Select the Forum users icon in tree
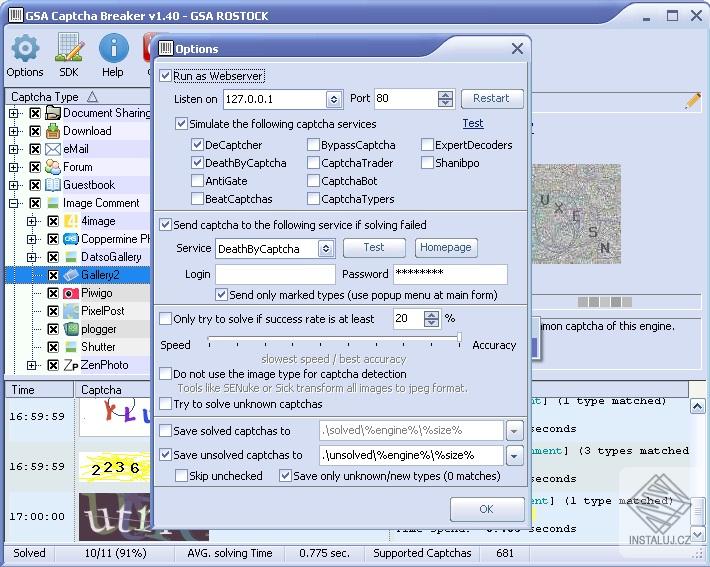 click(53, 167)
